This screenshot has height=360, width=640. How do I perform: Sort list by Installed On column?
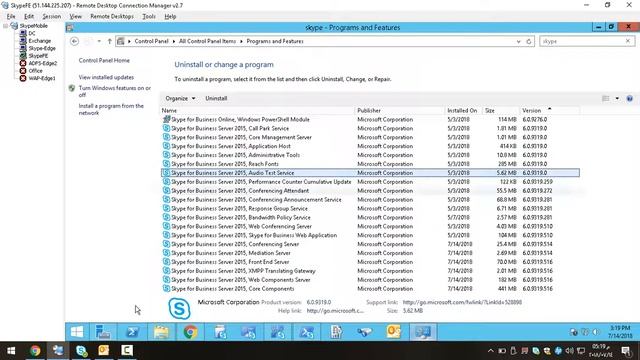coord(463,111)
